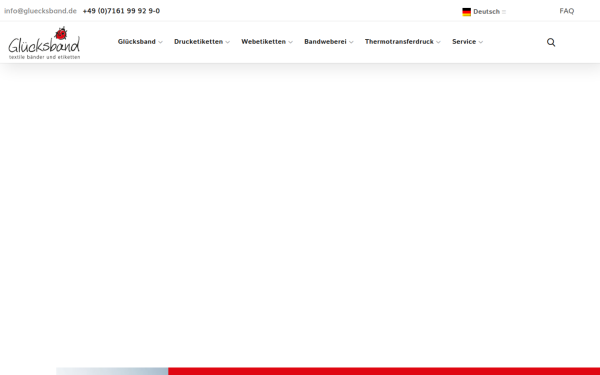Expand the Webetiketten menu chevron

coord(290,42)
